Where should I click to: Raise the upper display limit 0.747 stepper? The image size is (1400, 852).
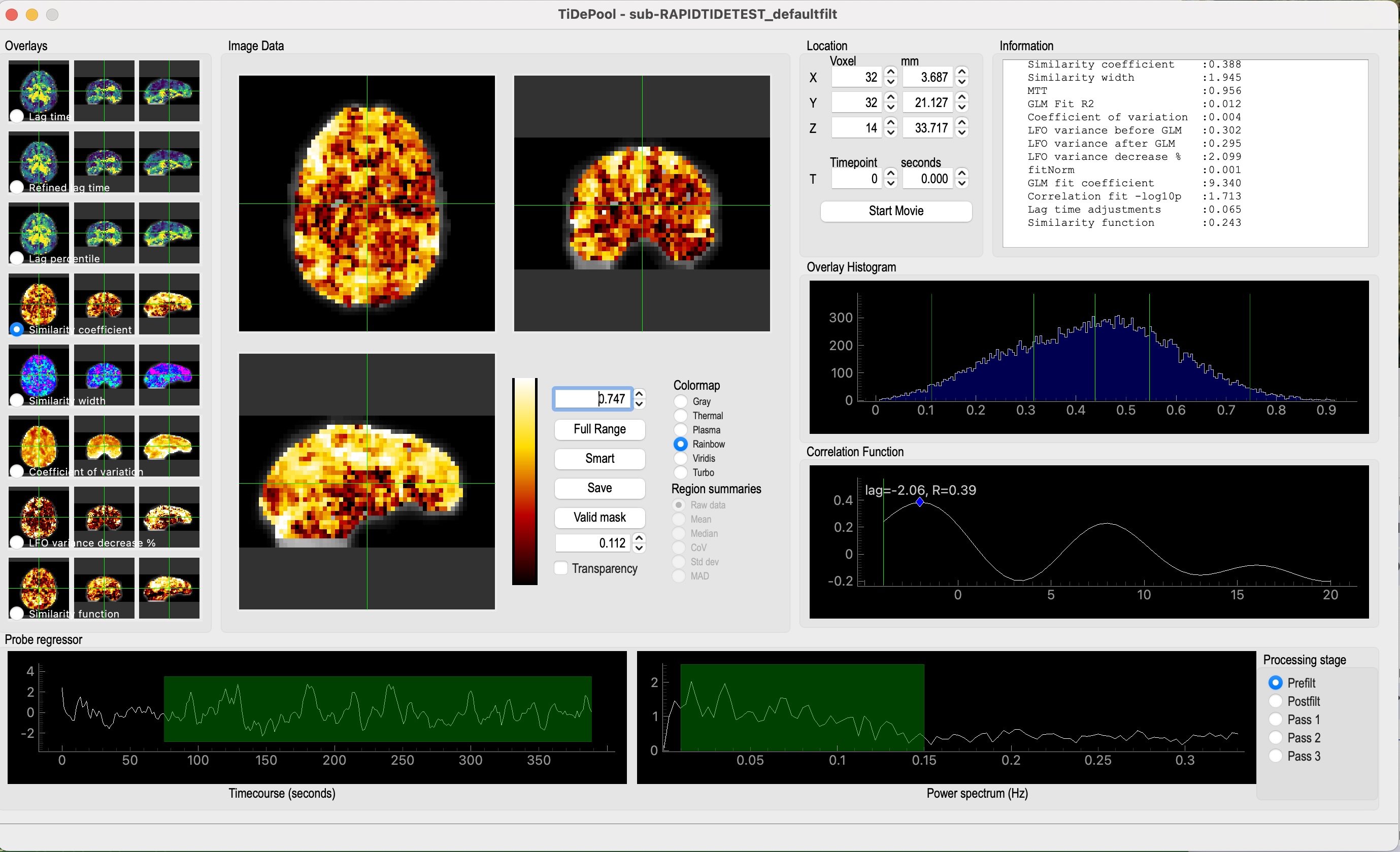click(639, 394)
